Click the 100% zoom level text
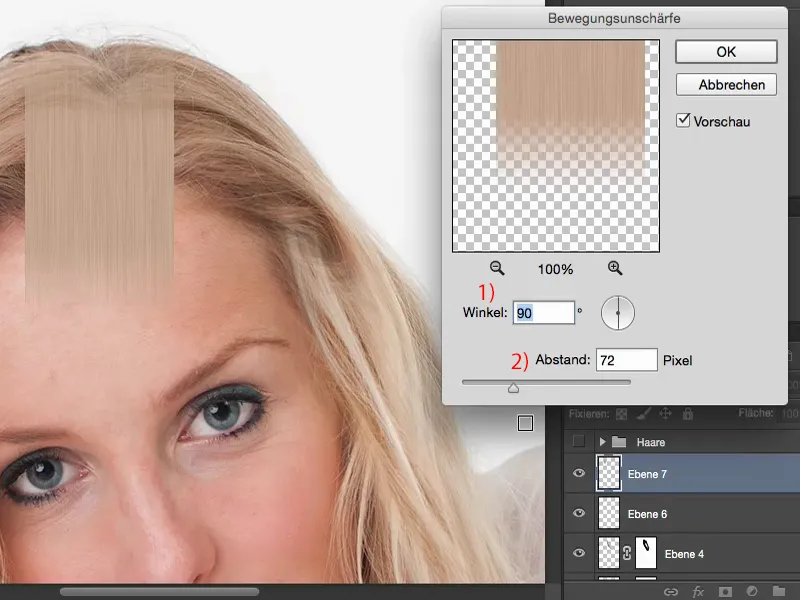Screen dimensions: 800x600 tap(555, 269)
